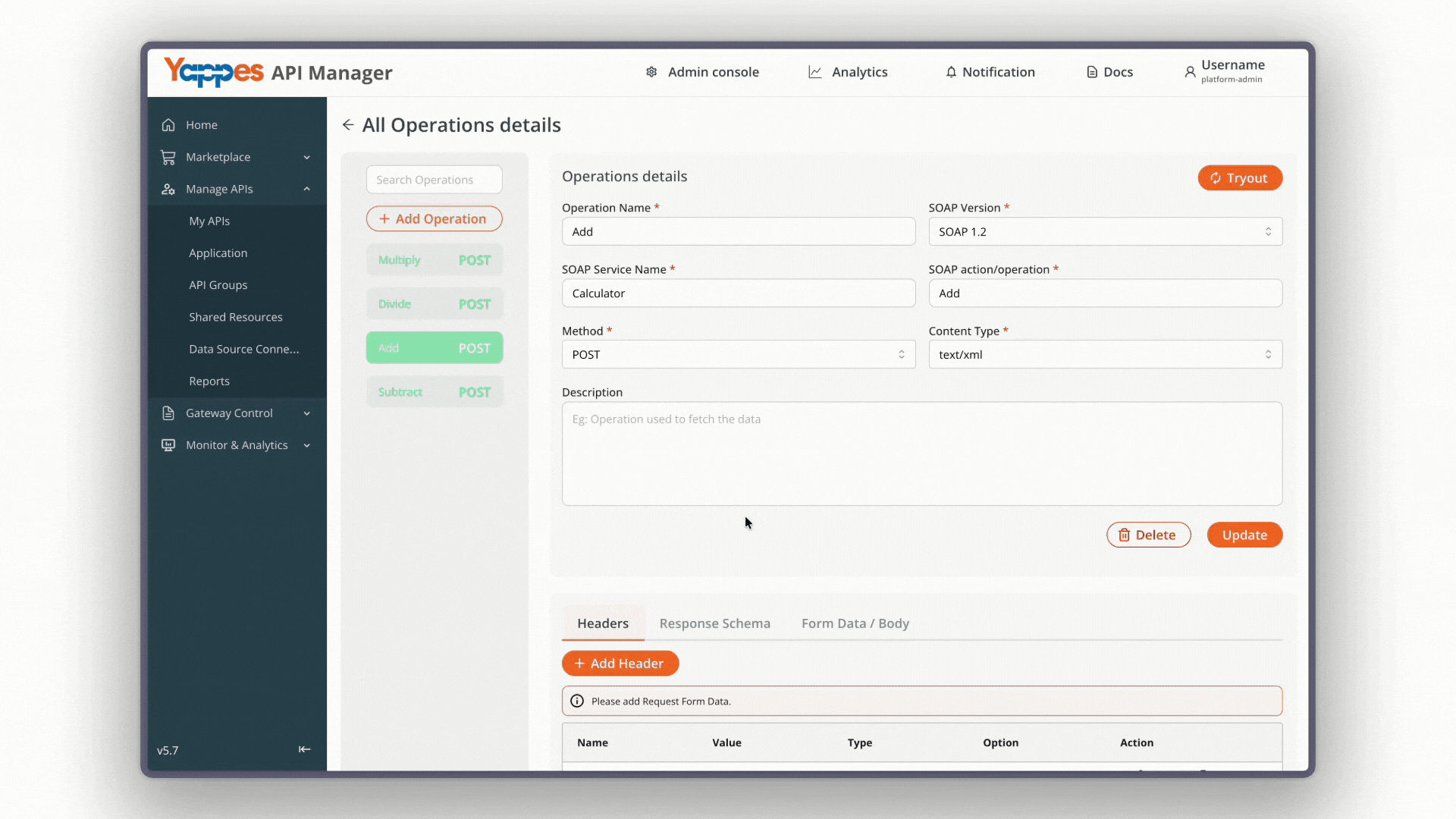Select the Add POST operation
The height and width of the screenshot is (819, 1456).
point(434,348)
